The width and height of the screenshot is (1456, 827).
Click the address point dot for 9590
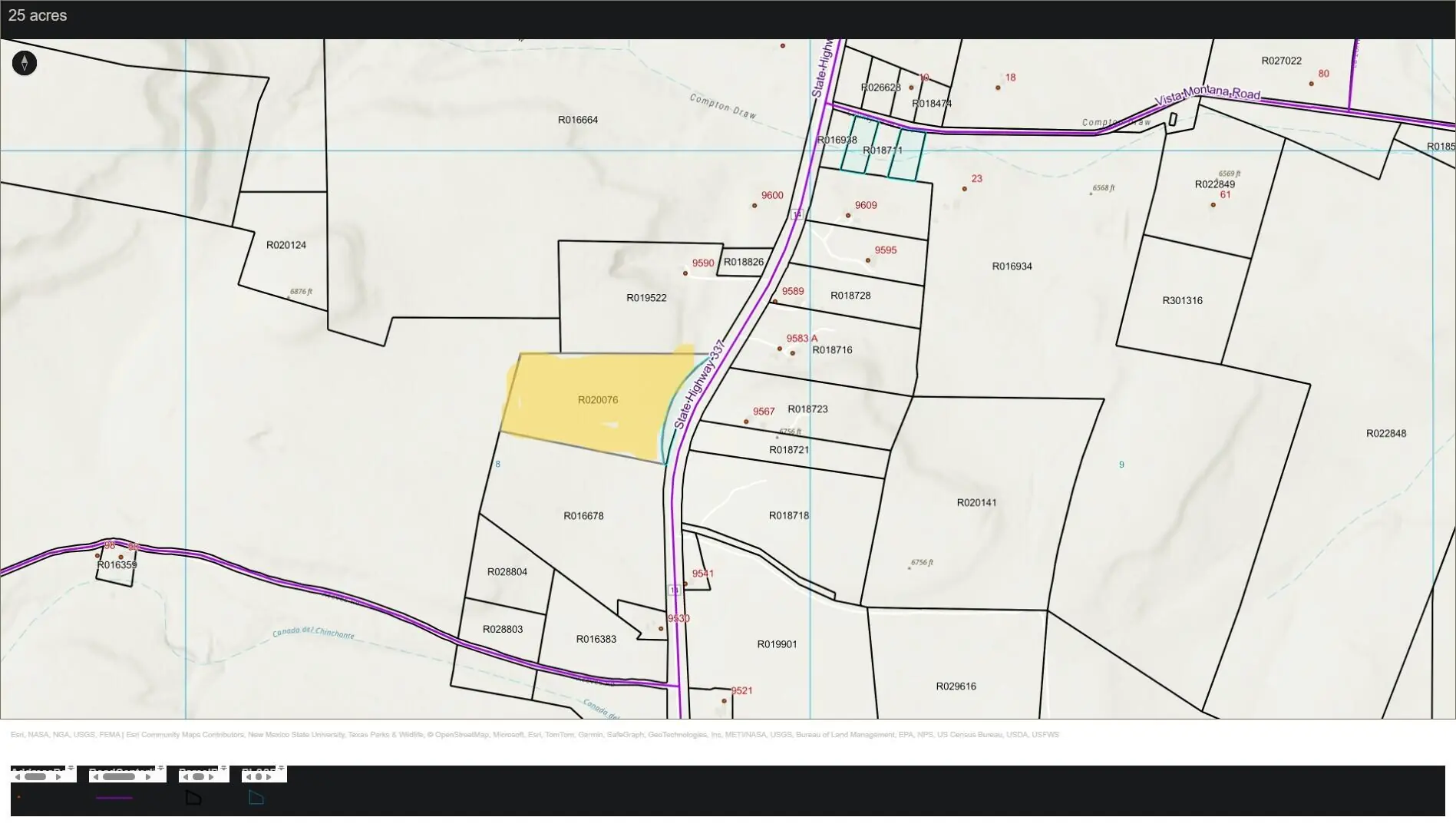pos(685,273)
